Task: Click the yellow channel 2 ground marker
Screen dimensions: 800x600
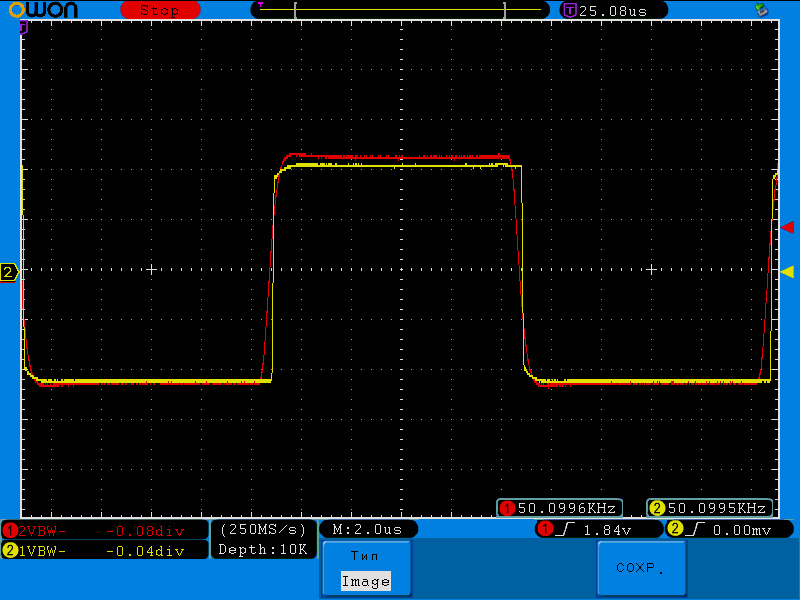Action: 9,272
